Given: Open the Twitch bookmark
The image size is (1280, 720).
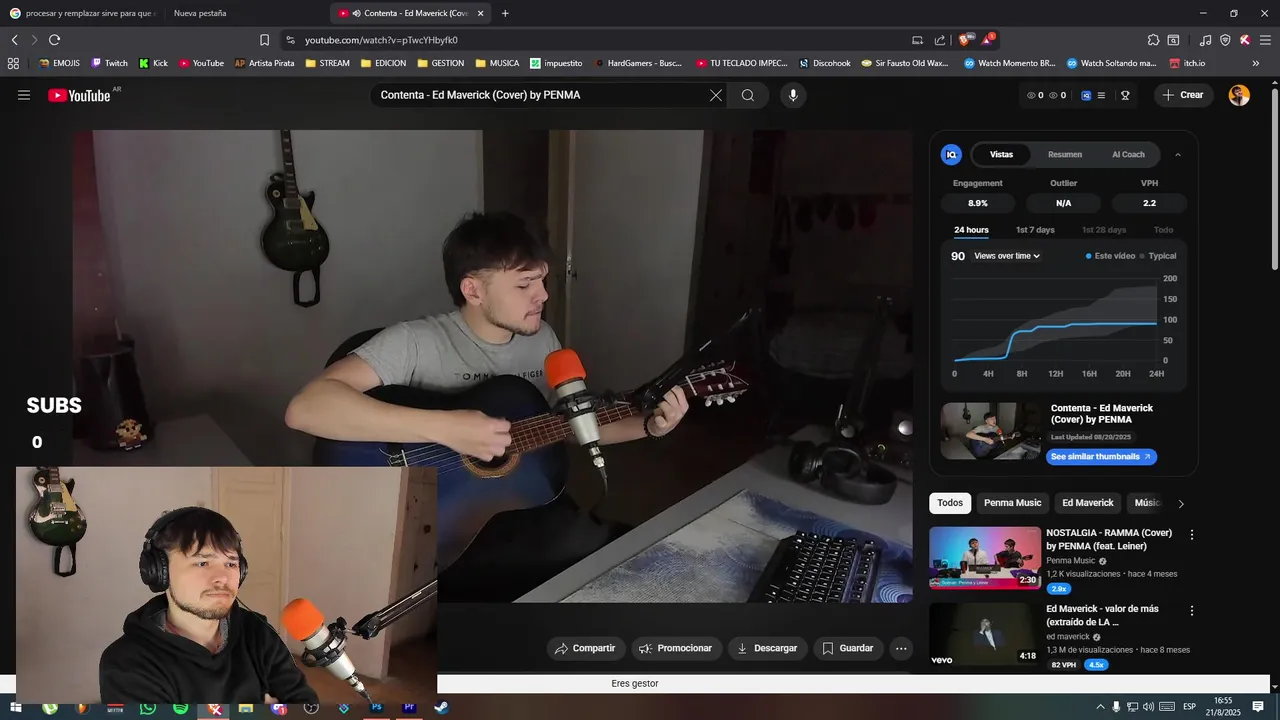Looking at the screenshot, I should [x=109, y=63].
